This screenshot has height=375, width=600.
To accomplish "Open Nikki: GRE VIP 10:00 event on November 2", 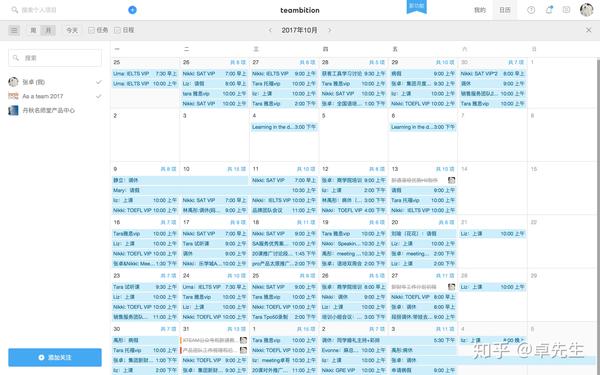I will point(354,370).
